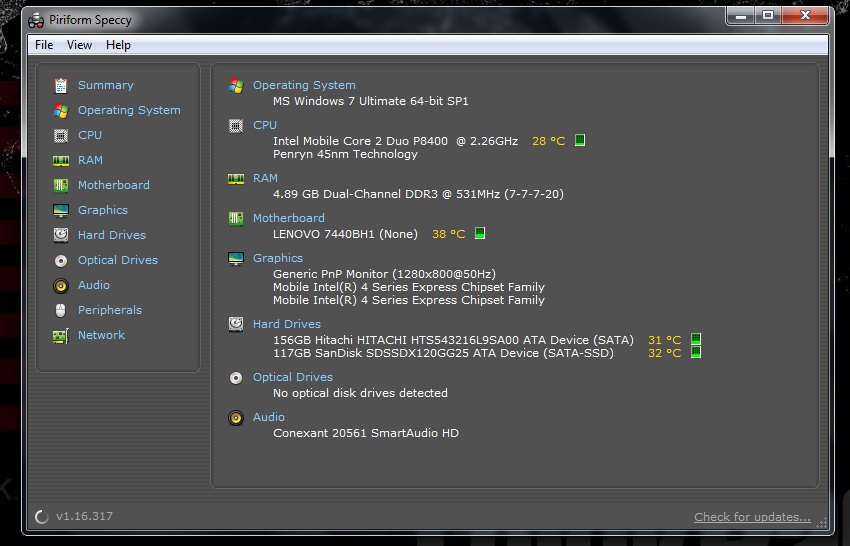Open Optical Drives in the sidebar
This screenshot has height=546, width=850.
click(x=118, y=260)
